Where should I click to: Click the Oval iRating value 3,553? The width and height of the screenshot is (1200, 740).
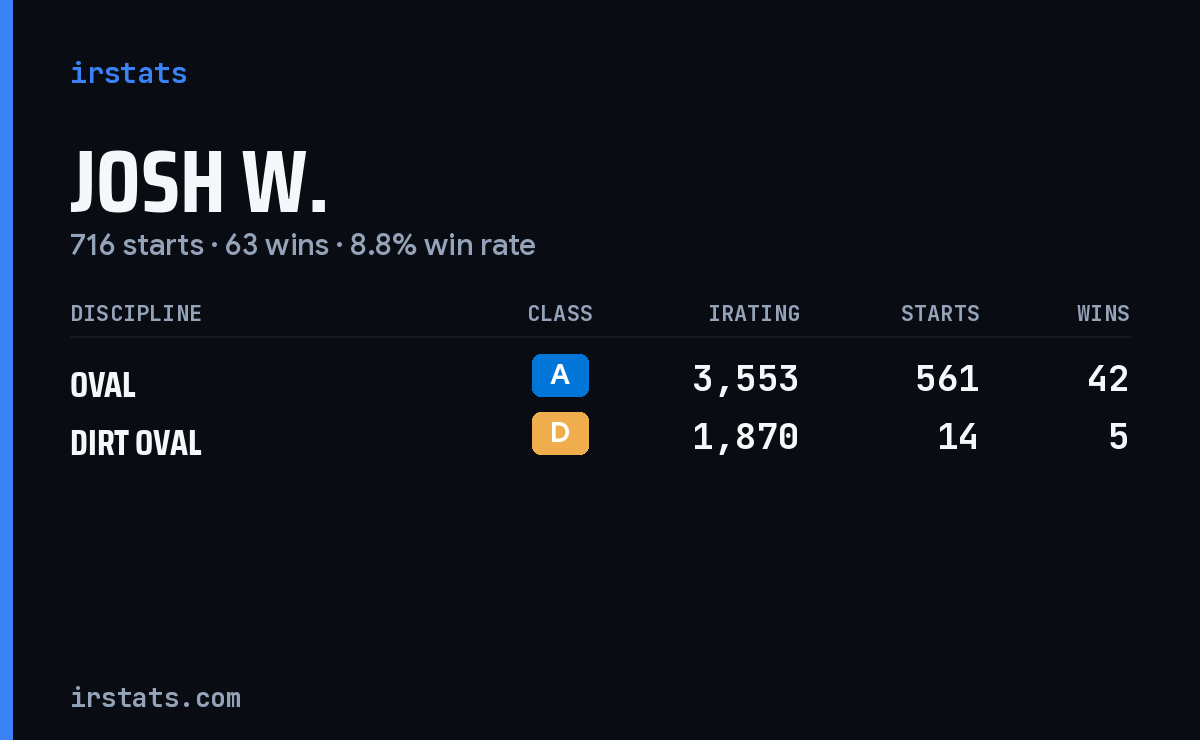click(x=746, y=379)
